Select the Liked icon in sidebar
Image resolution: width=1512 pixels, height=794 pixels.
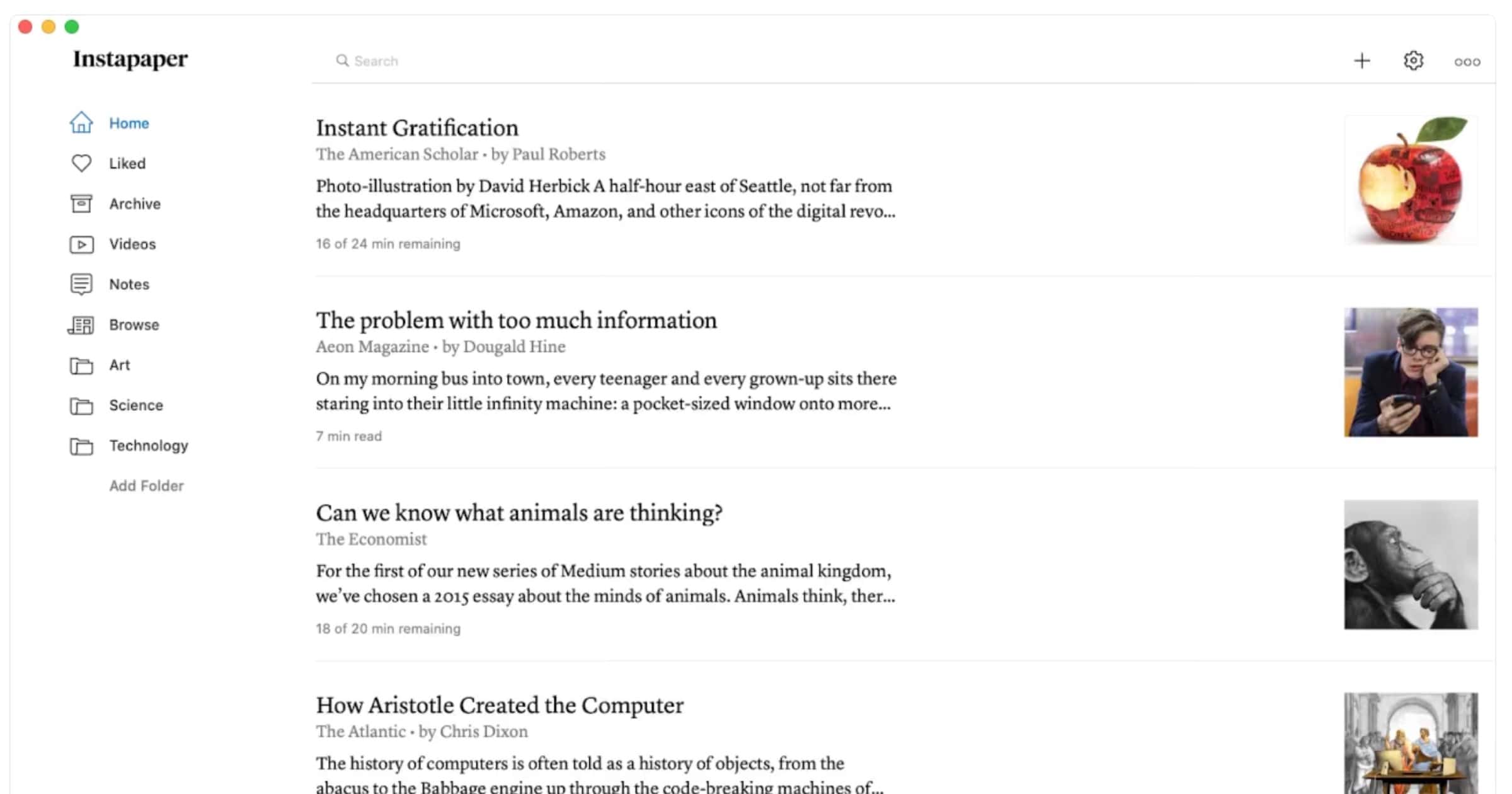click(x=80, y=162)
